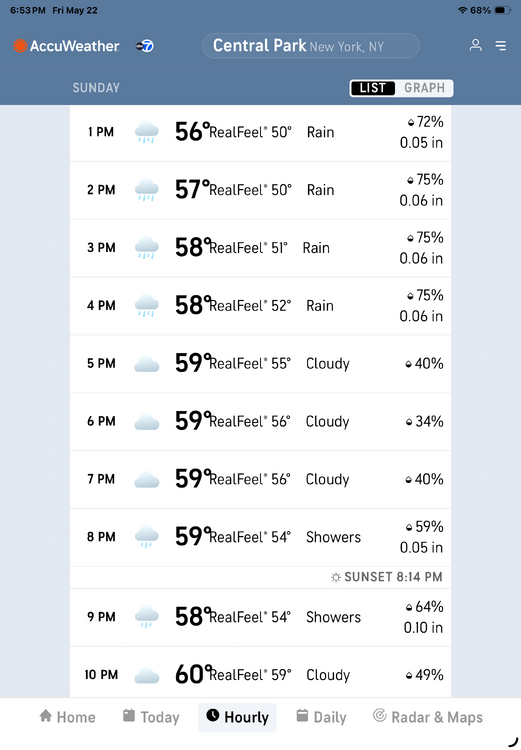Tap the cloudy icon for 5 PM
The width and height of the screenshot is (521, 750).
coord(146,364)
